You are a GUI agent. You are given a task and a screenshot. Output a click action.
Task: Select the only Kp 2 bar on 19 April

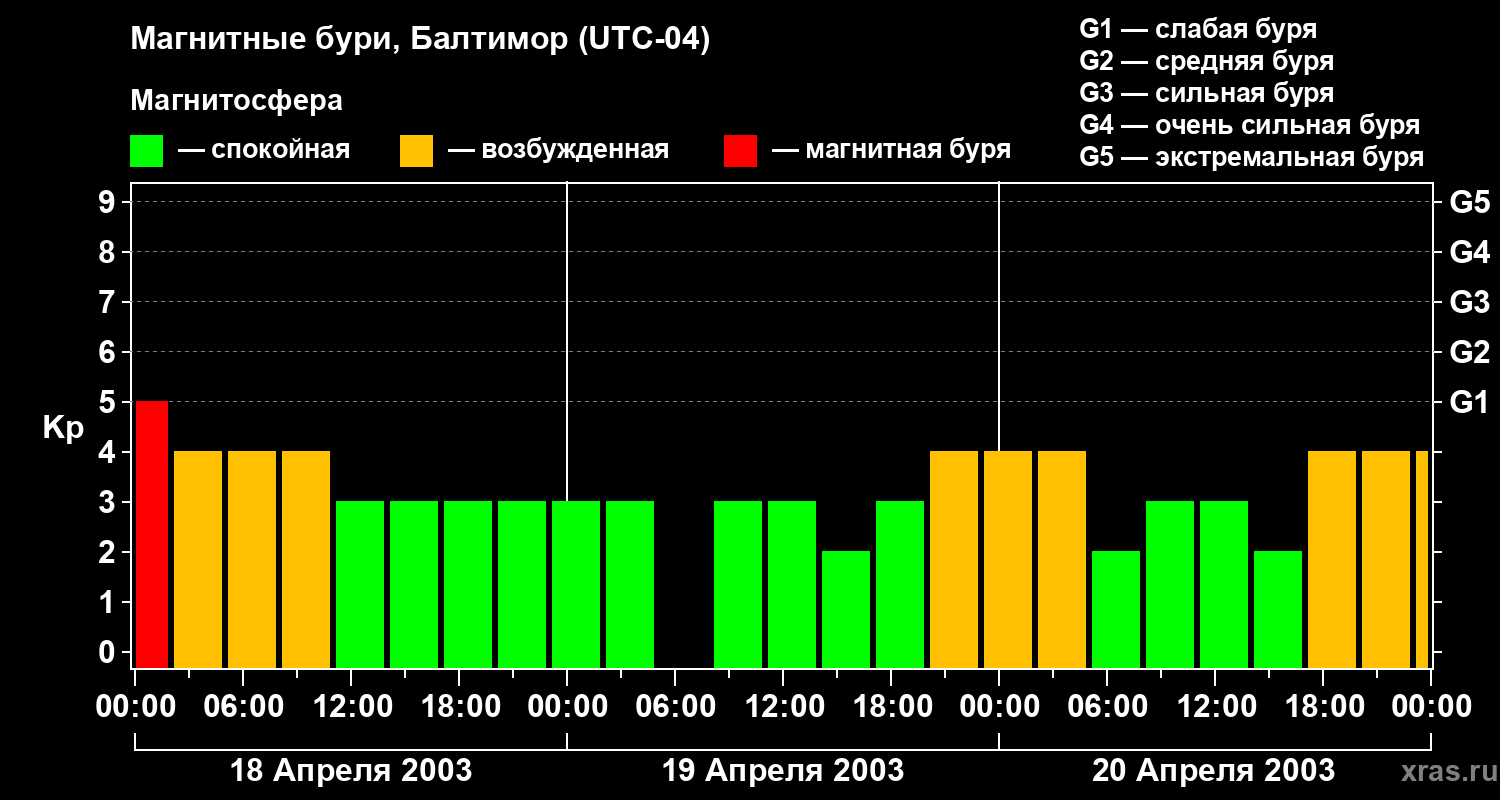click(x=846, y=609)
